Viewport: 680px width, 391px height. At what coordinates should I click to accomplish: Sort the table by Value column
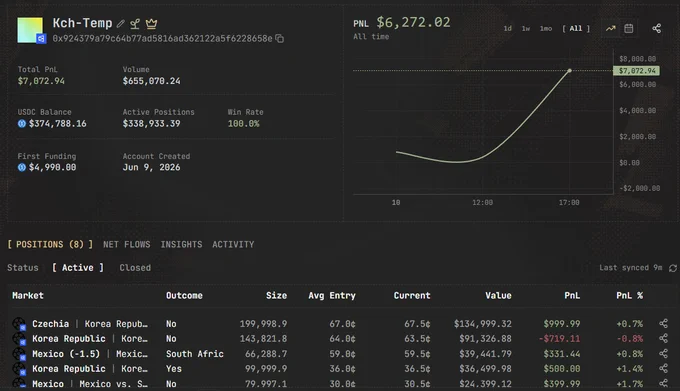coord(498,296)
